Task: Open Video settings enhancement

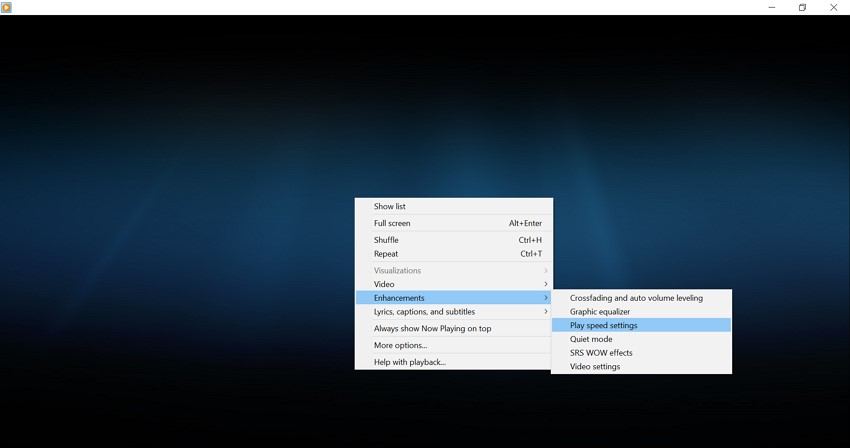Action: point(641,367)
